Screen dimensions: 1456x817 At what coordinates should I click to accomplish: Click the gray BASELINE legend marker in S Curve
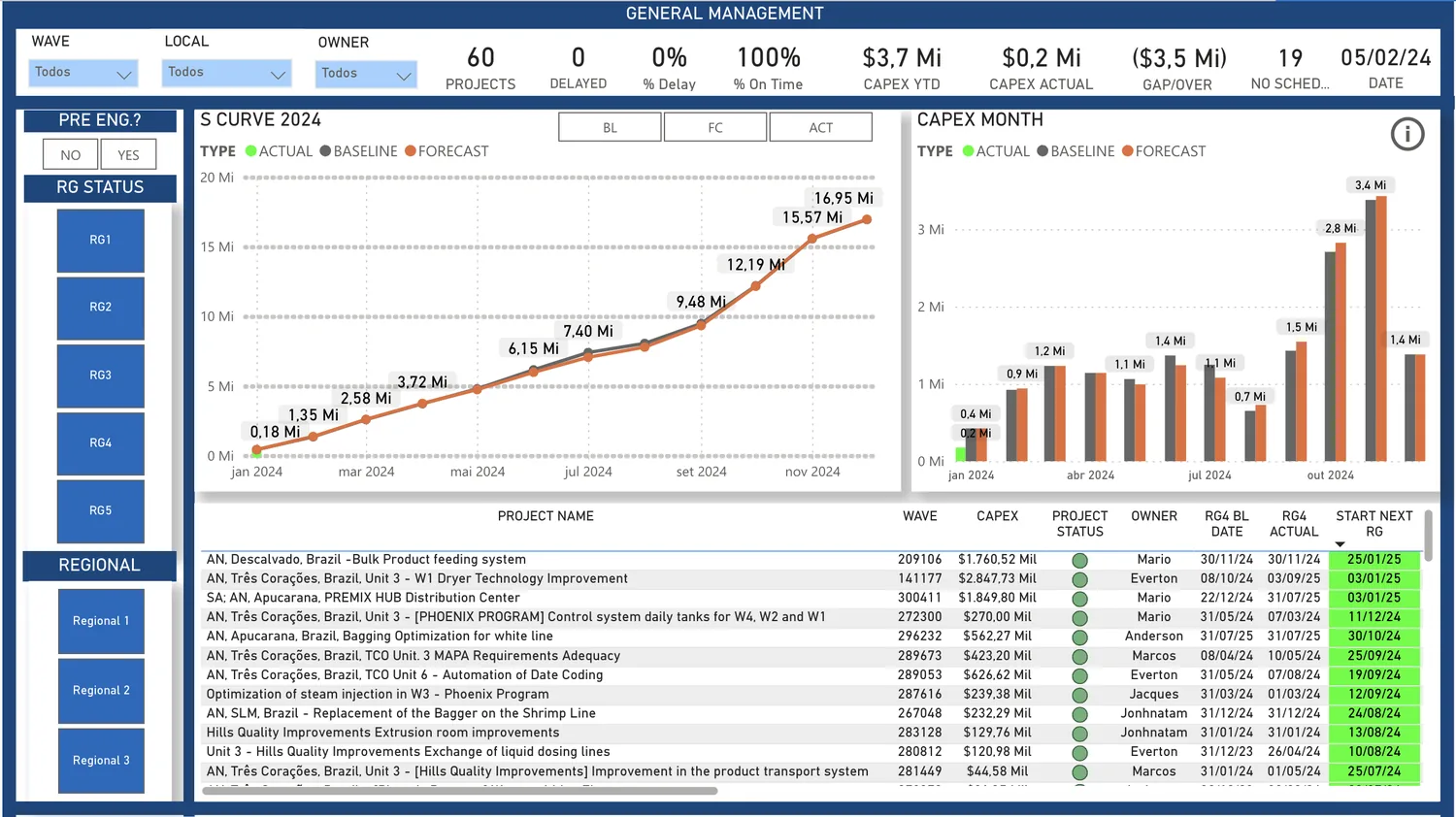[325, 151]
